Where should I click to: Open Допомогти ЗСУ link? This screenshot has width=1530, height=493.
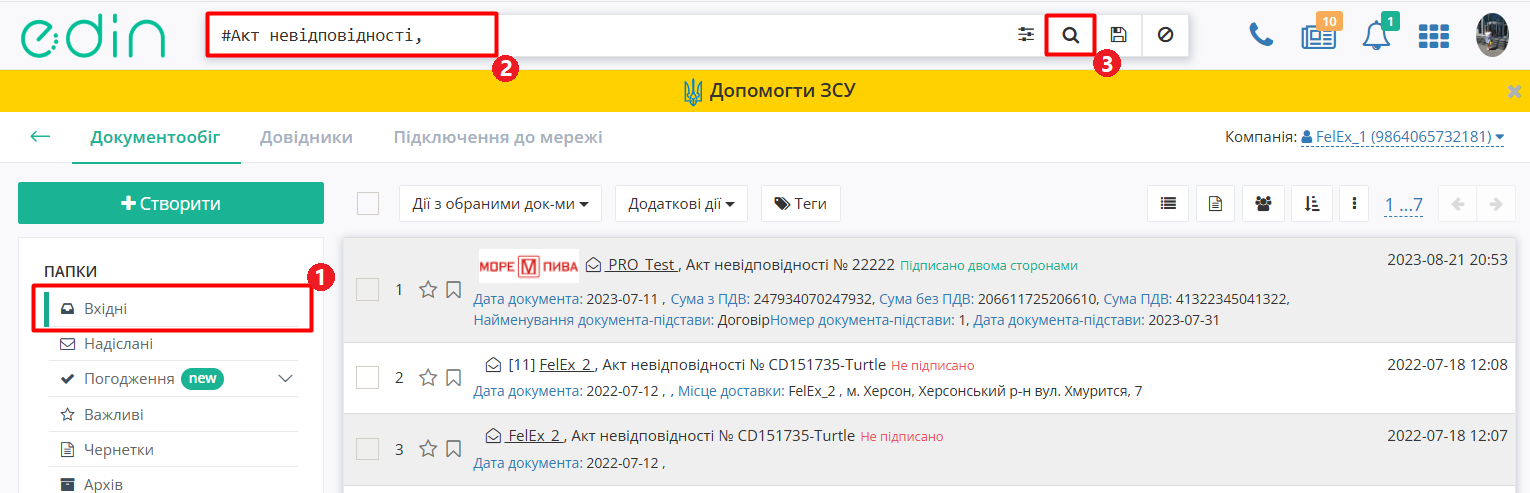click(x=768, y=92)
